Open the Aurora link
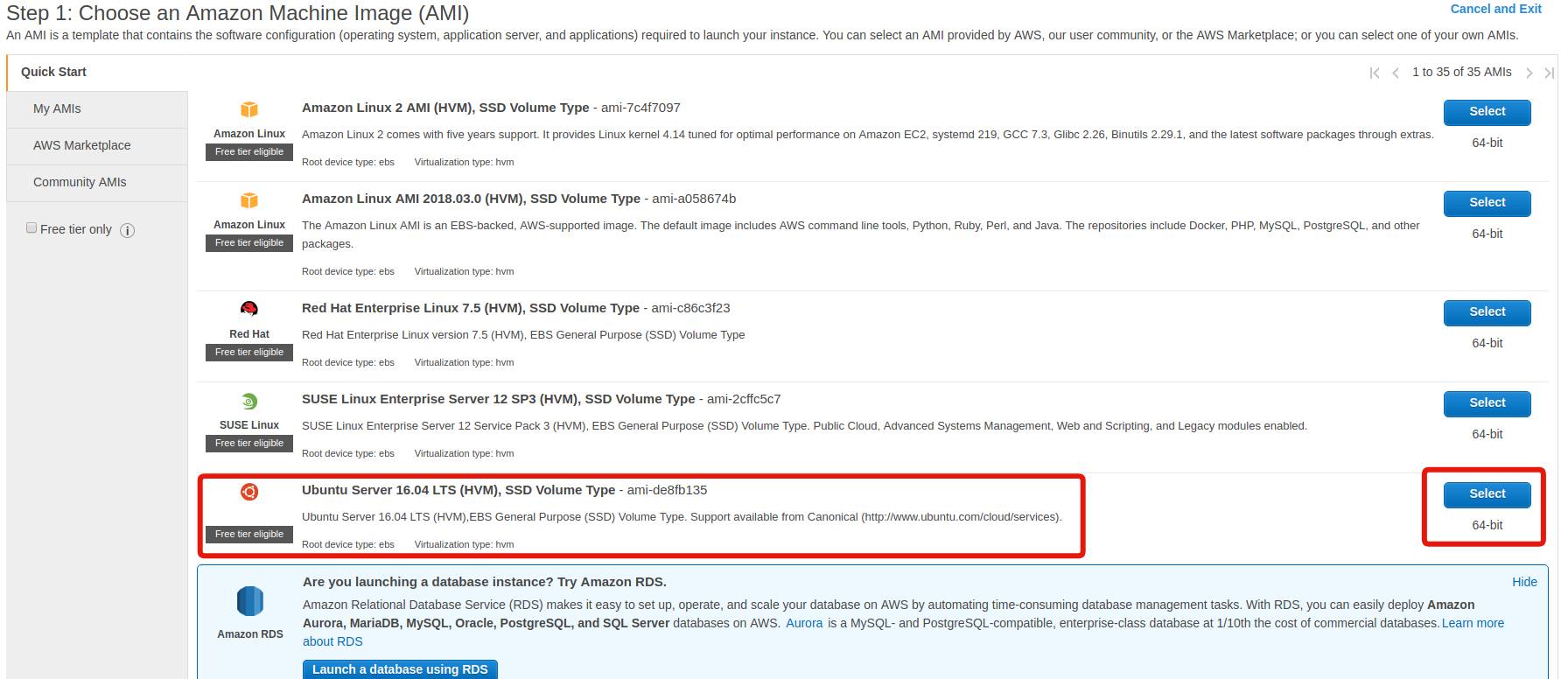The image size is (1568, 679). (804, 623)
